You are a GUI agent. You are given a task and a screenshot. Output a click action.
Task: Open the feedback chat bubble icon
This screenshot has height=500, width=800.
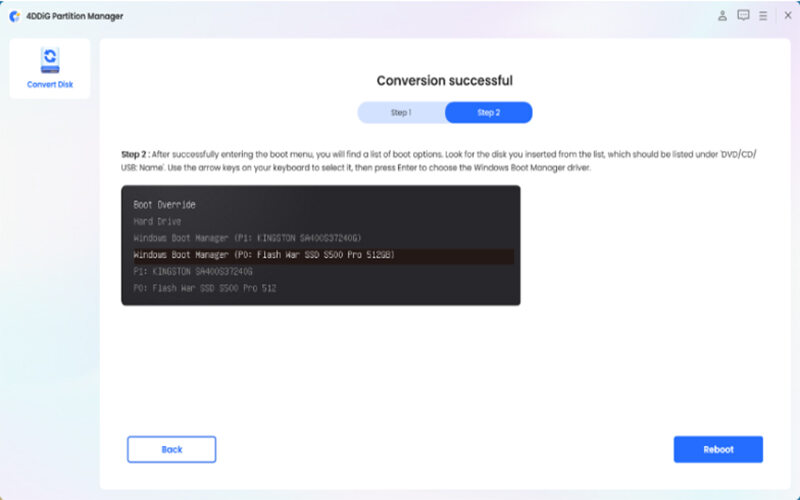(x=743, y=16)
